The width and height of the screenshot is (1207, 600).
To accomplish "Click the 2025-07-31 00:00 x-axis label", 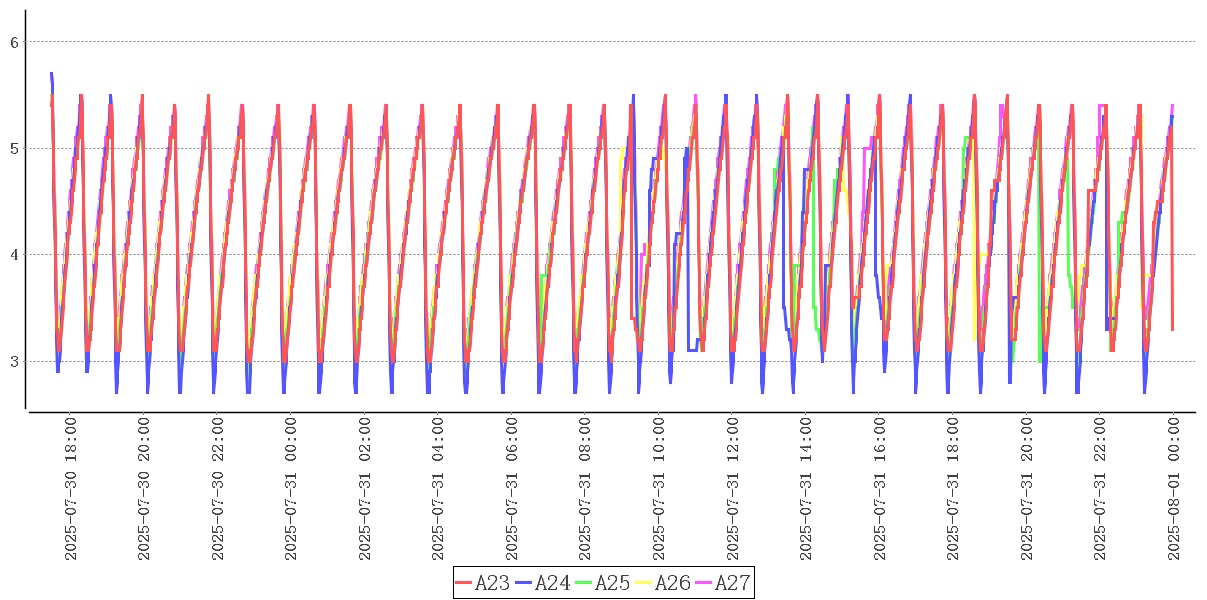I will (291, 489).
